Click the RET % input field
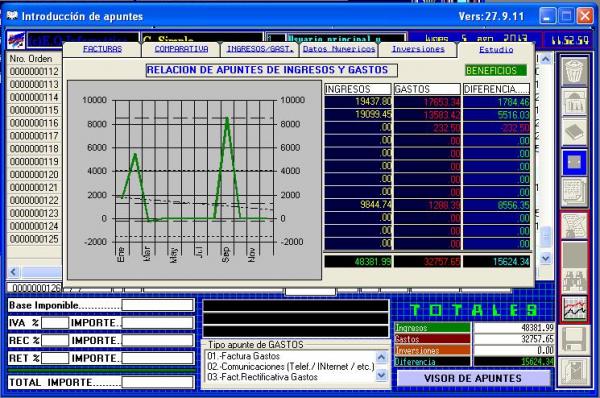Viewport: 600px width, 398px height. [55, 358]
